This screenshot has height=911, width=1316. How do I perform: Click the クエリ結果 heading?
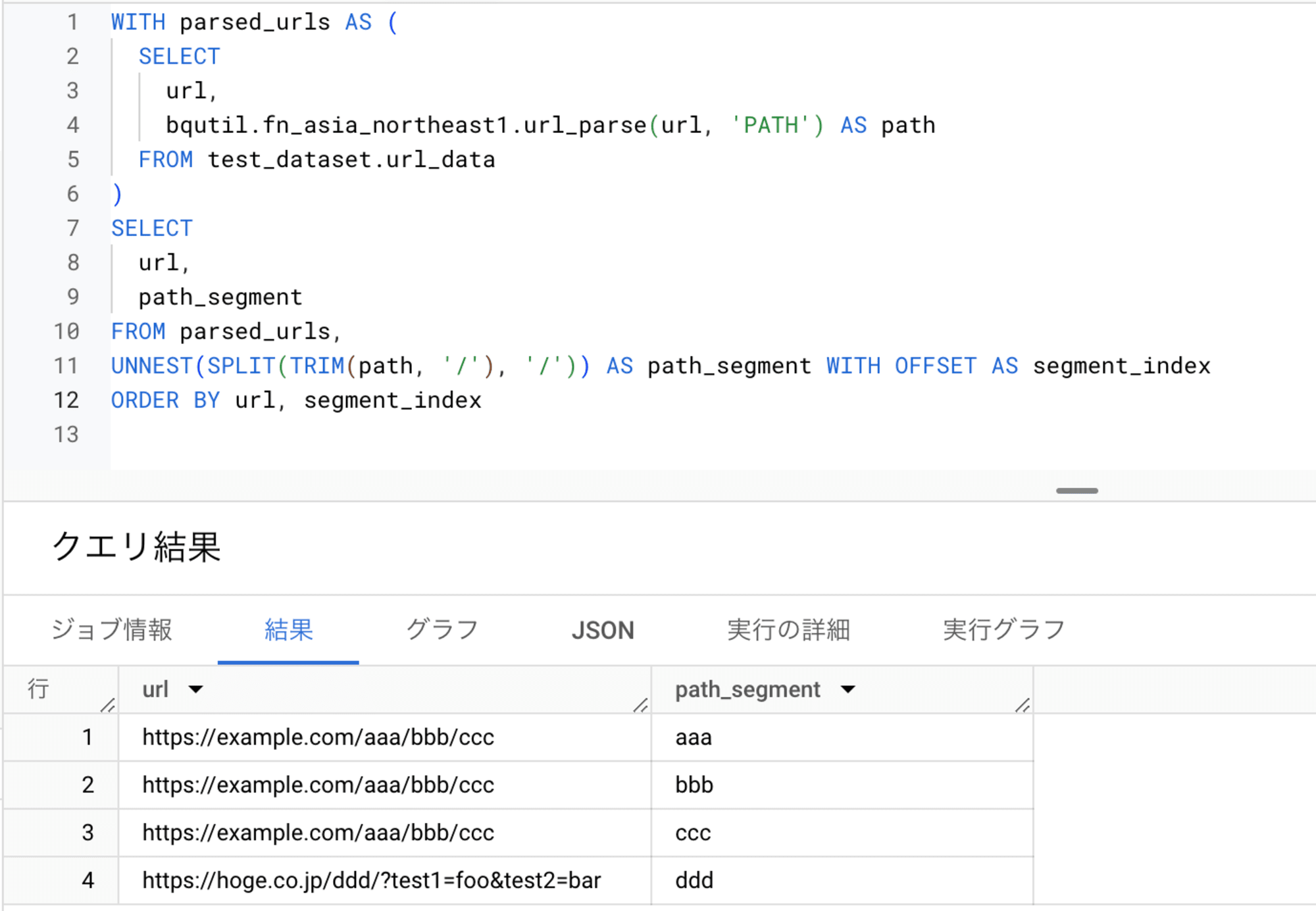tap(137, 547)
